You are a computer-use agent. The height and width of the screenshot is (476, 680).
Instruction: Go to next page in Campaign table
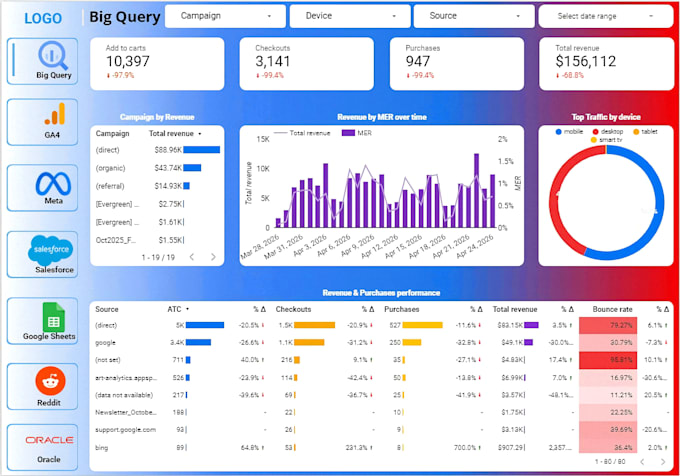[x=213, y=257]
